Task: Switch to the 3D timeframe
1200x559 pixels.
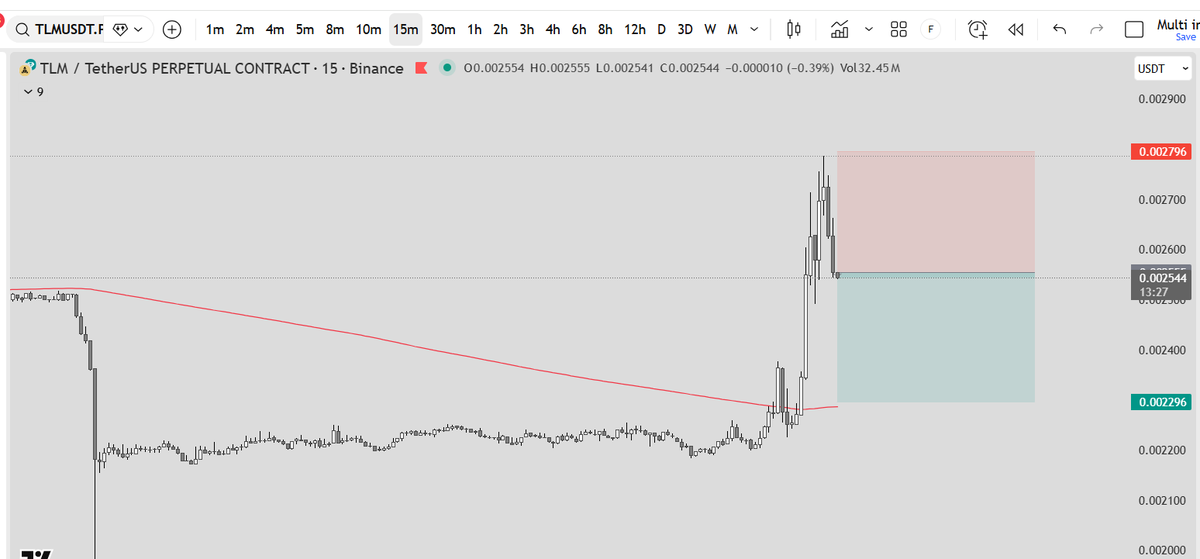Action: [685, 30]
